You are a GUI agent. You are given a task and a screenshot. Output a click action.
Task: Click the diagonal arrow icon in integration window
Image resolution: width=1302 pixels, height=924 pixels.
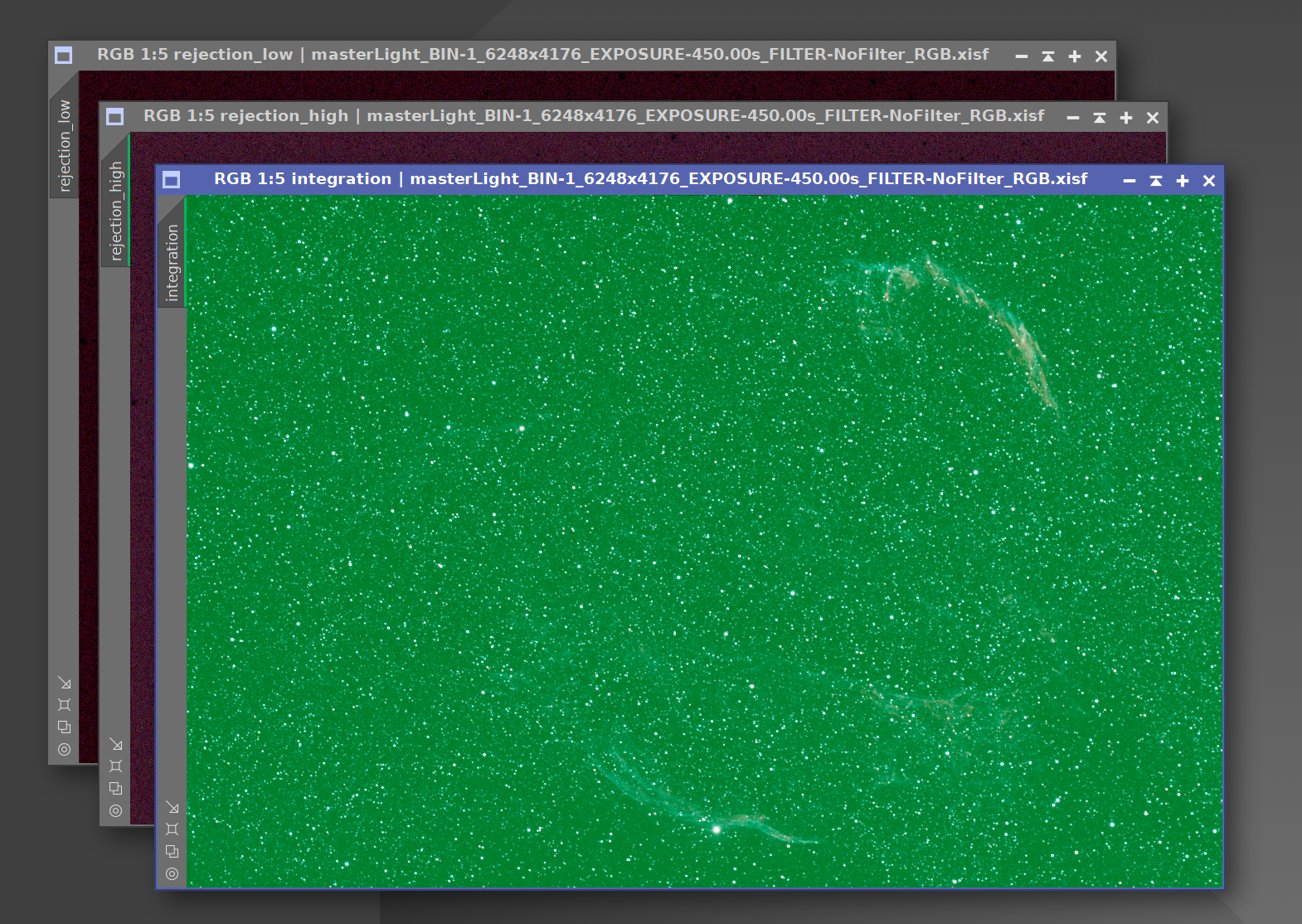coord(172,807)
